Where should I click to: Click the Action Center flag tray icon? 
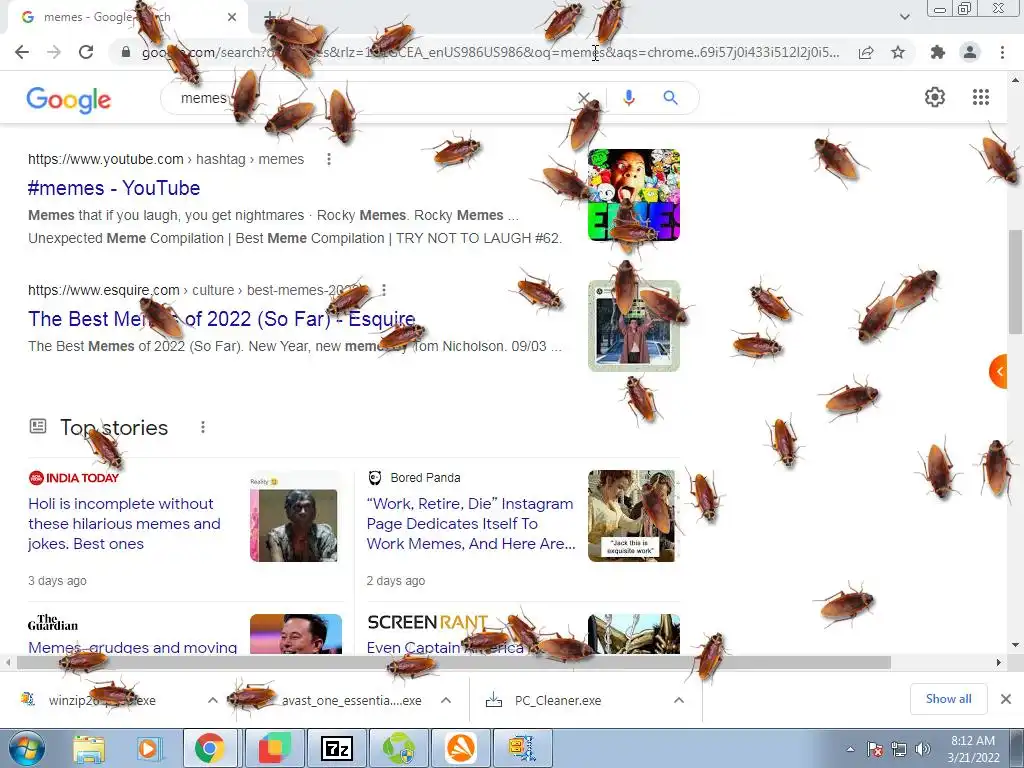874,749
